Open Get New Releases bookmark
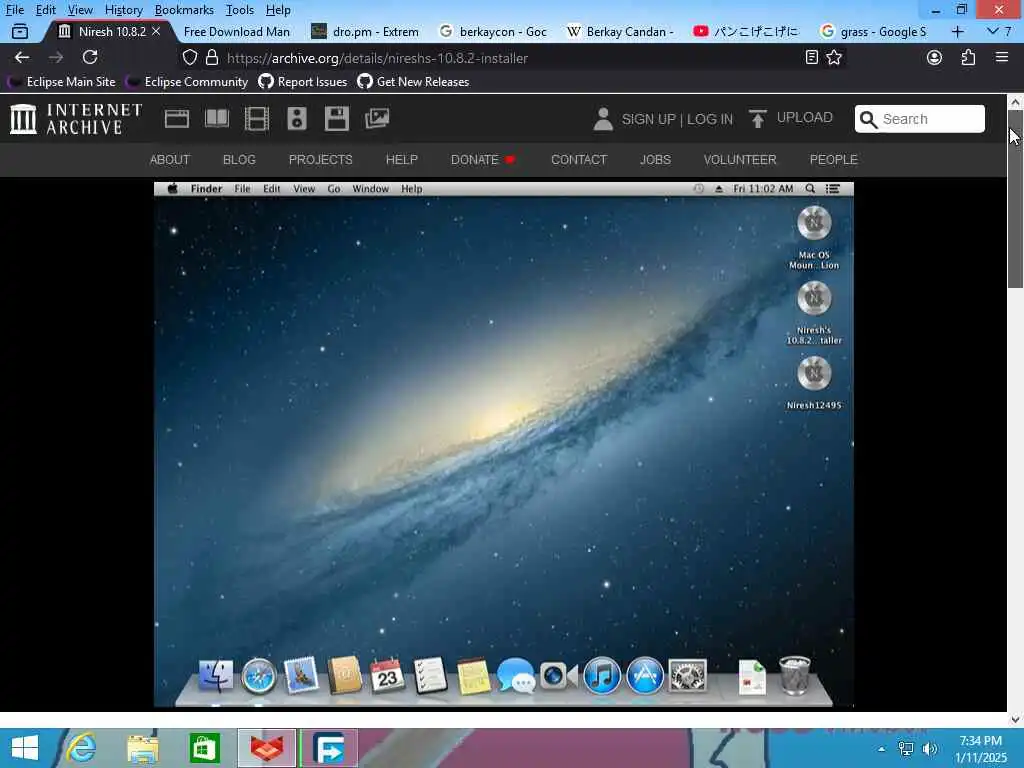The image size is (1024, 768). point(413,82)
